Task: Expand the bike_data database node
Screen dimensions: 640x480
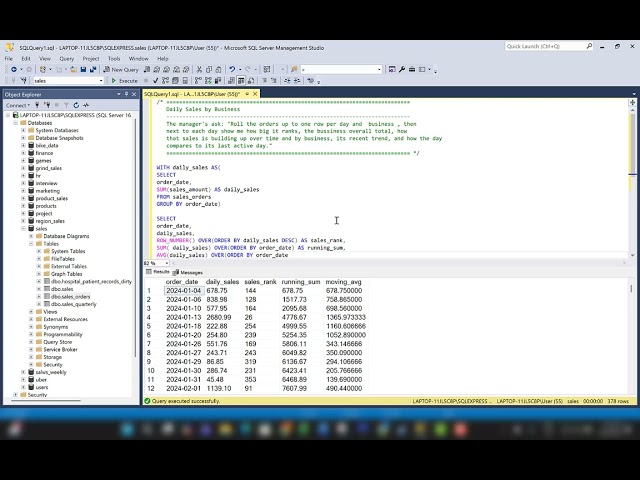Action: (23, 145)
